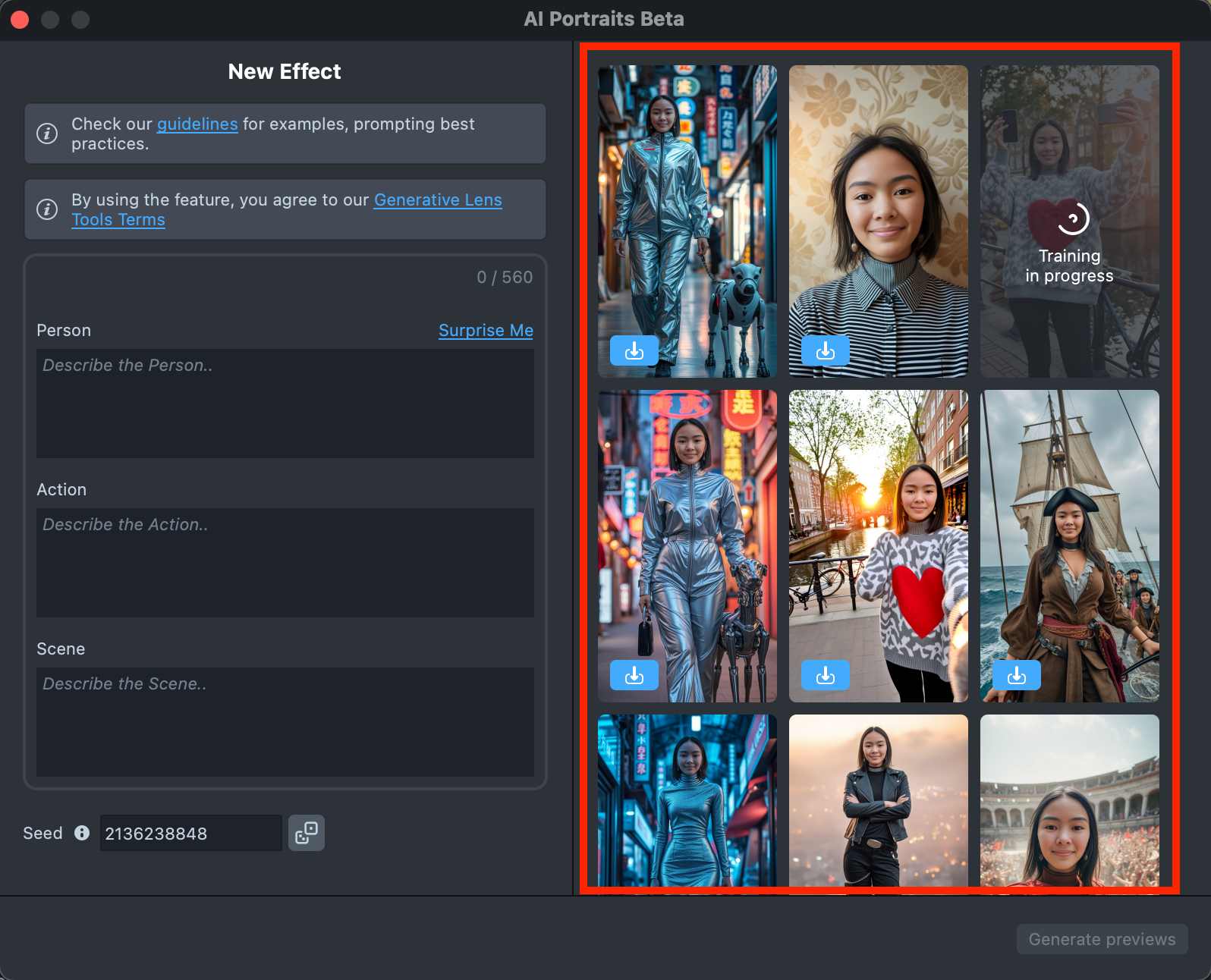The image size is (1211, 980).
Task: Download the striped shirt close-up portrait
Action: coord(825,350)
